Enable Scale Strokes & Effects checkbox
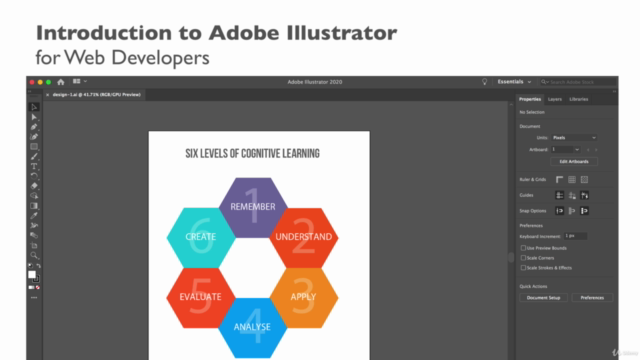Image resolution: width=640 pixels, height=360 pixels. pos(523,268)
